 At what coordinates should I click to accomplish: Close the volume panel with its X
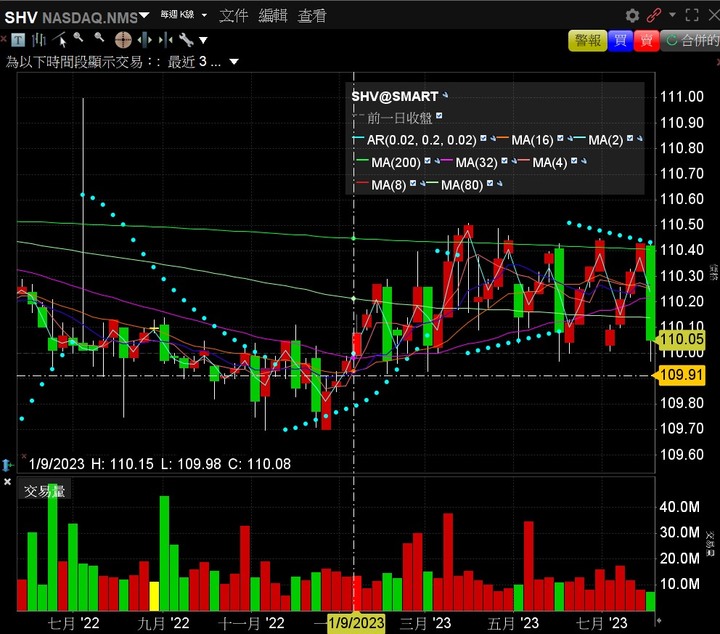pos(7,482)
